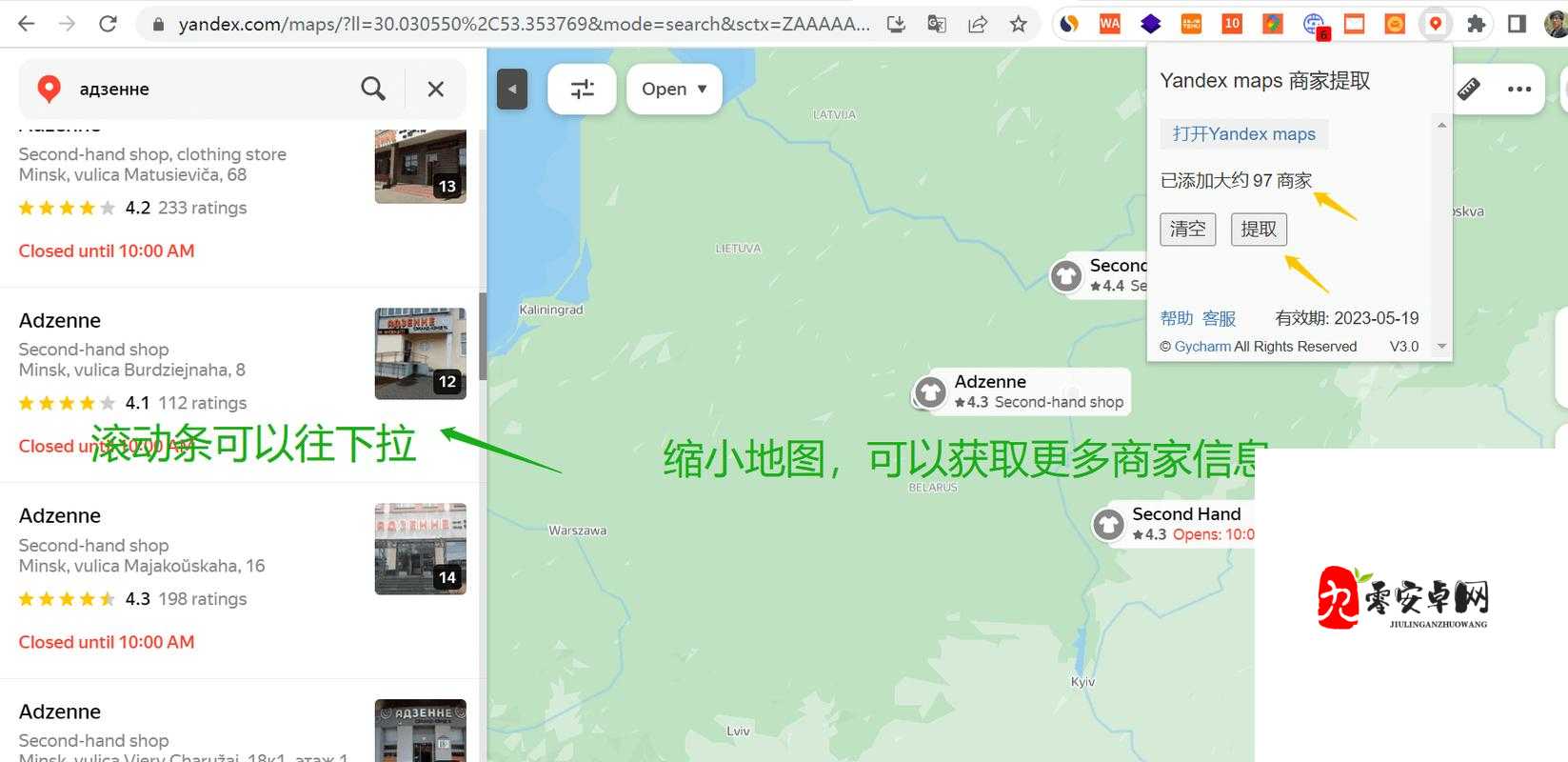
Task: Go back to the previous browser page
Action: click(26, 24)
